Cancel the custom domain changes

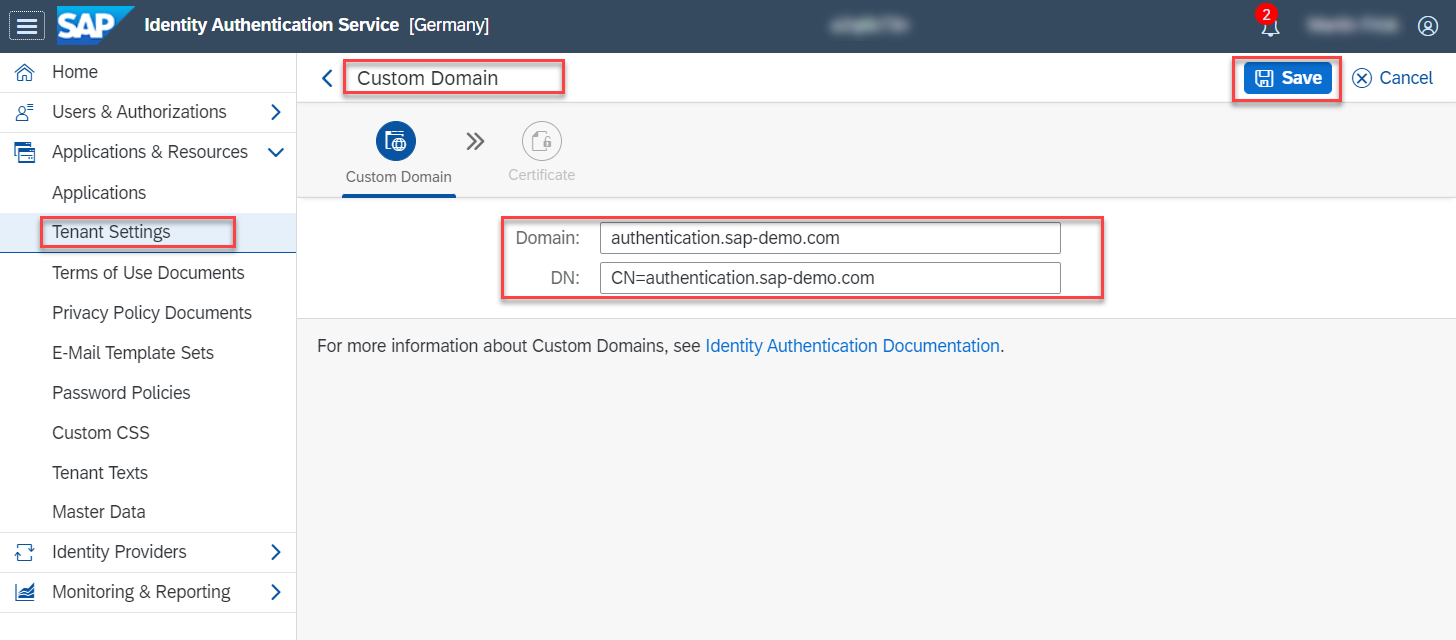coord(1392,78)
